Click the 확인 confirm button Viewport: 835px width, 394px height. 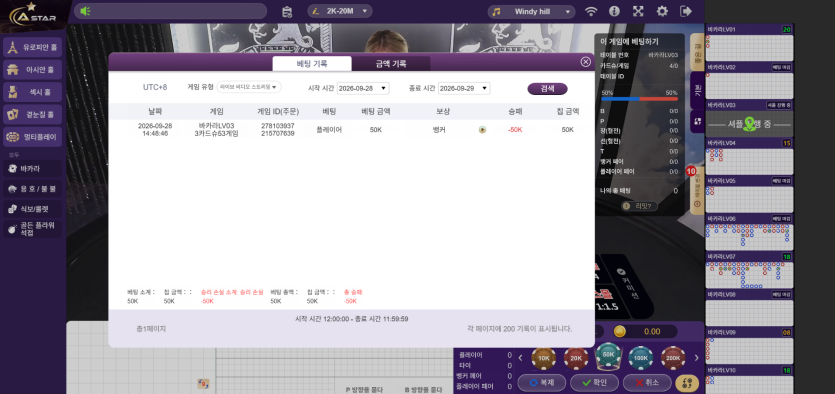594,382
